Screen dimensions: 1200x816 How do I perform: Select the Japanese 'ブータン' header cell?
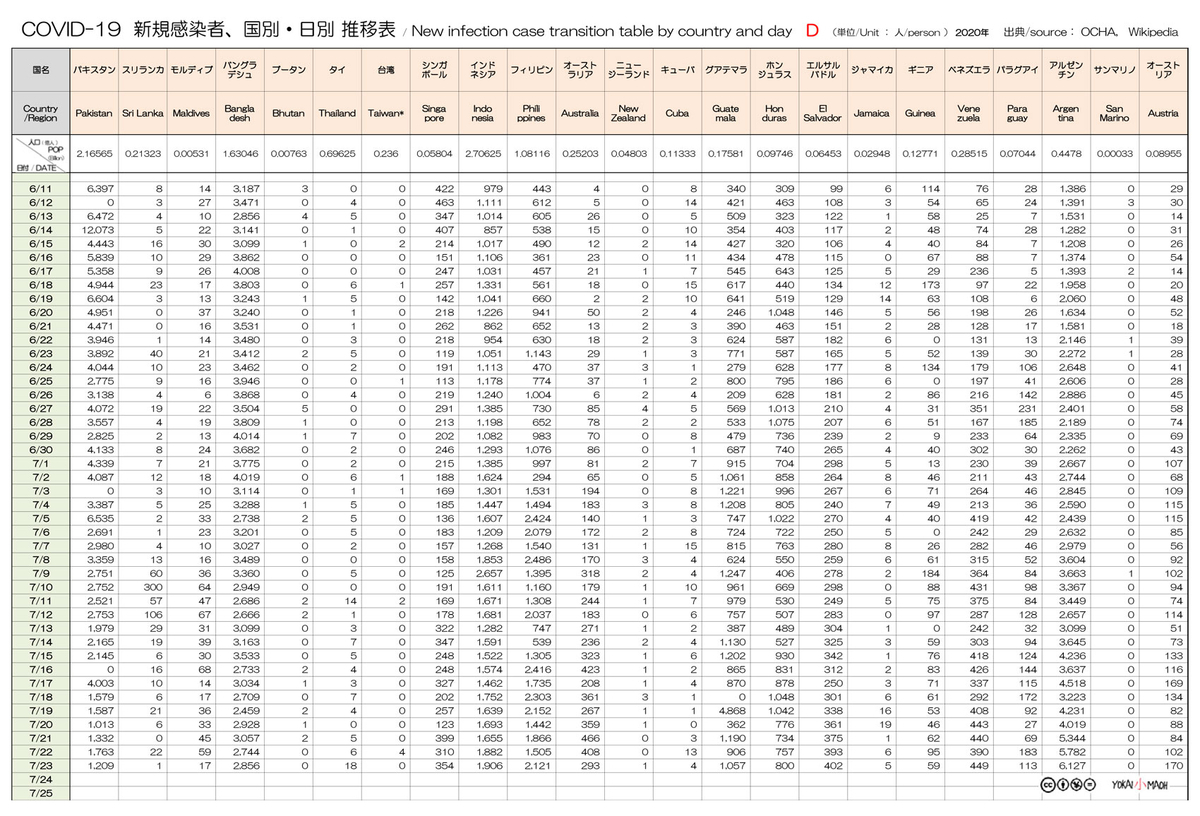[x=289, y=71]
